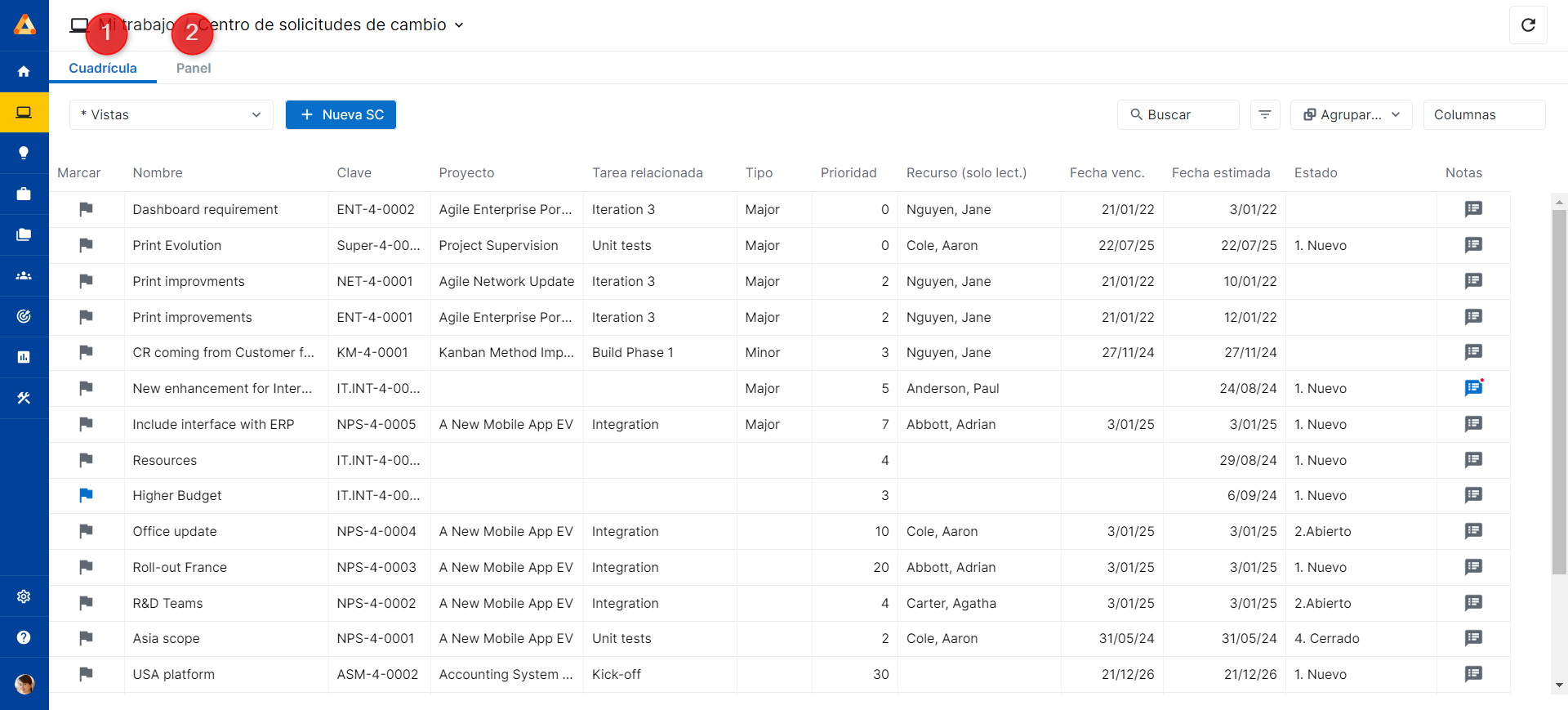Open the help question mark icon
This screenshot has height=710, width=1568.
(x=24, y=637)
